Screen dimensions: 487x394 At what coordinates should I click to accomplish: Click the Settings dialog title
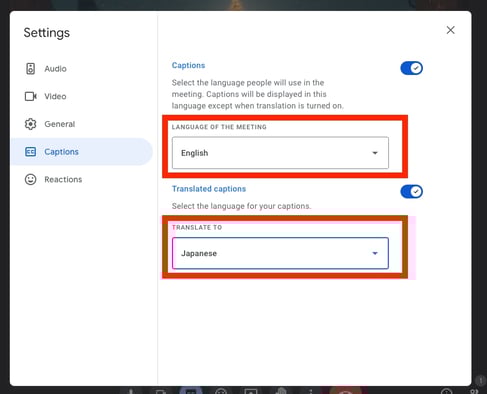click(47, 33)
